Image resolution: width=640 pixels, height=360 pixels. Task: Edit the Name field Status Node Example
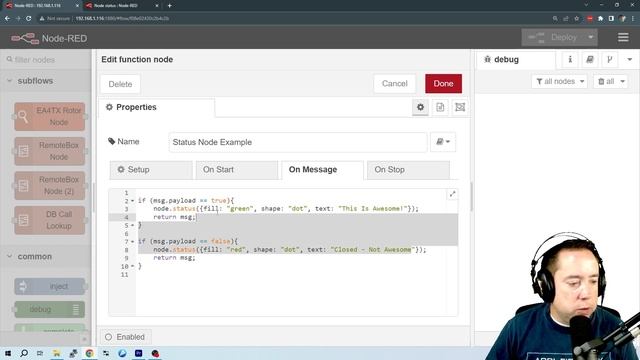(x=298, y=142)
